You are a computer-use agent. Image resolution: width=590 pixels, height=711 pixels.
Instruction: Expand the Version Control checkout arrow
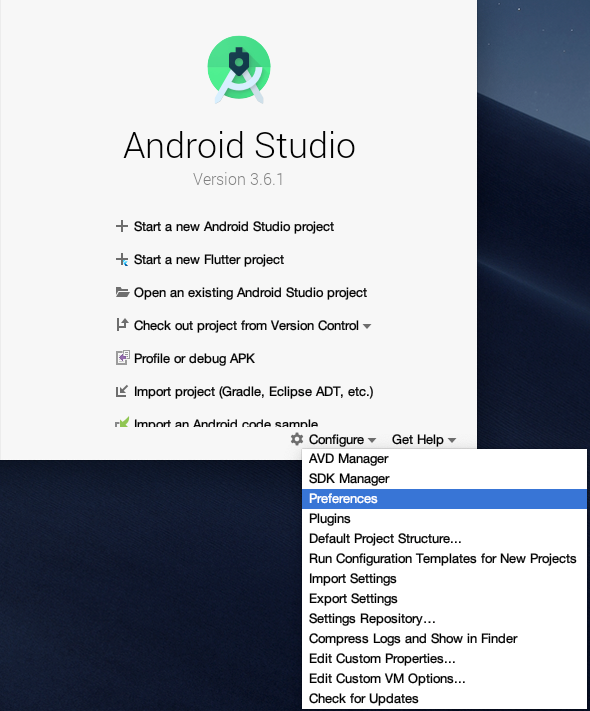(367, 326)
